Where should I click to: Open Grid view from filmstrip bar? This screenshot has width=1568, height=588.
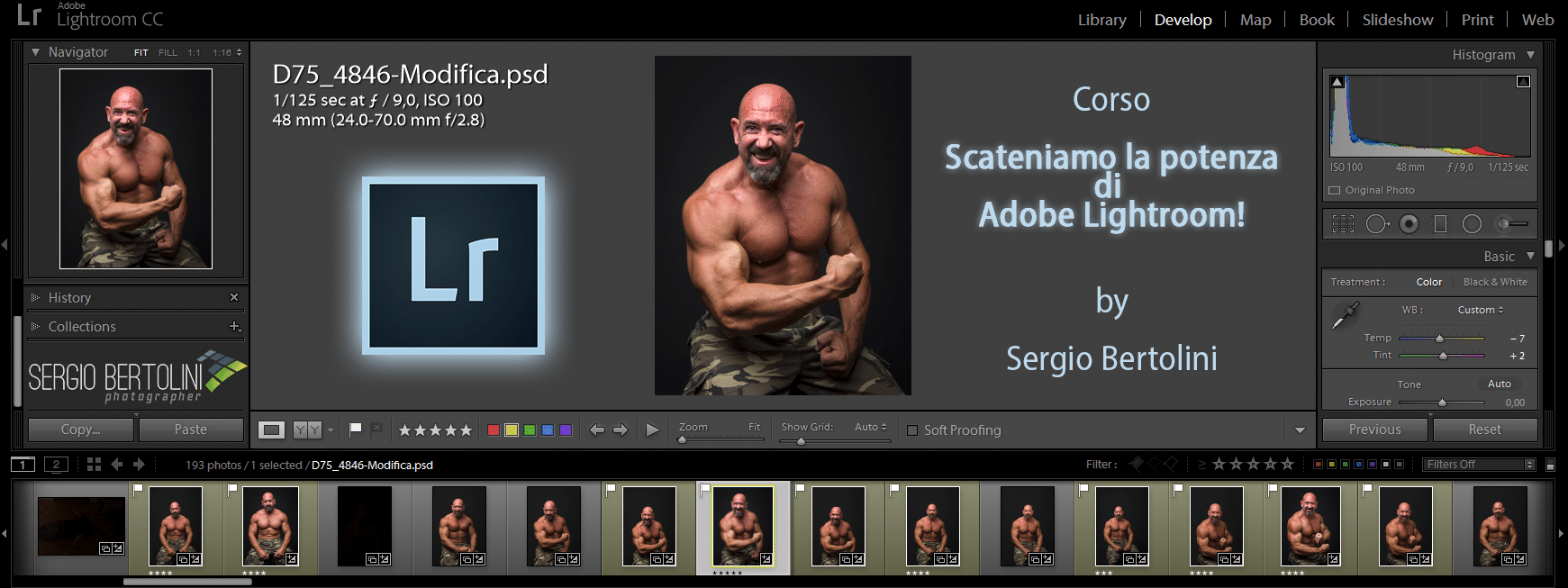point(94,465)
